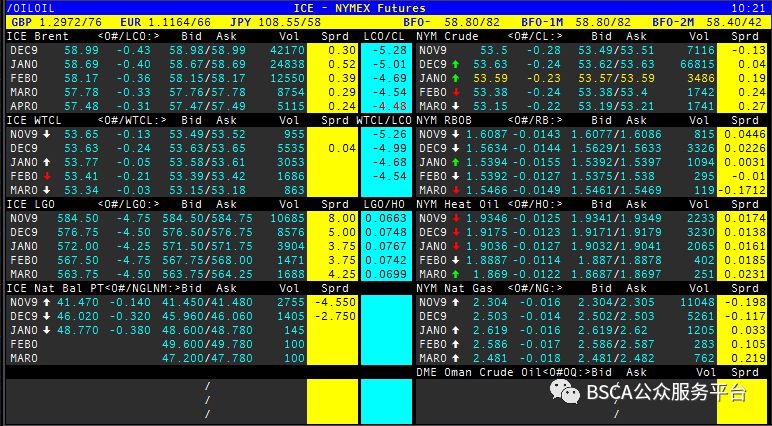Viewport: 772px width, 426px height.
Task: Click WTCL/LCO value -5.26
Action: tap(389, 134)
